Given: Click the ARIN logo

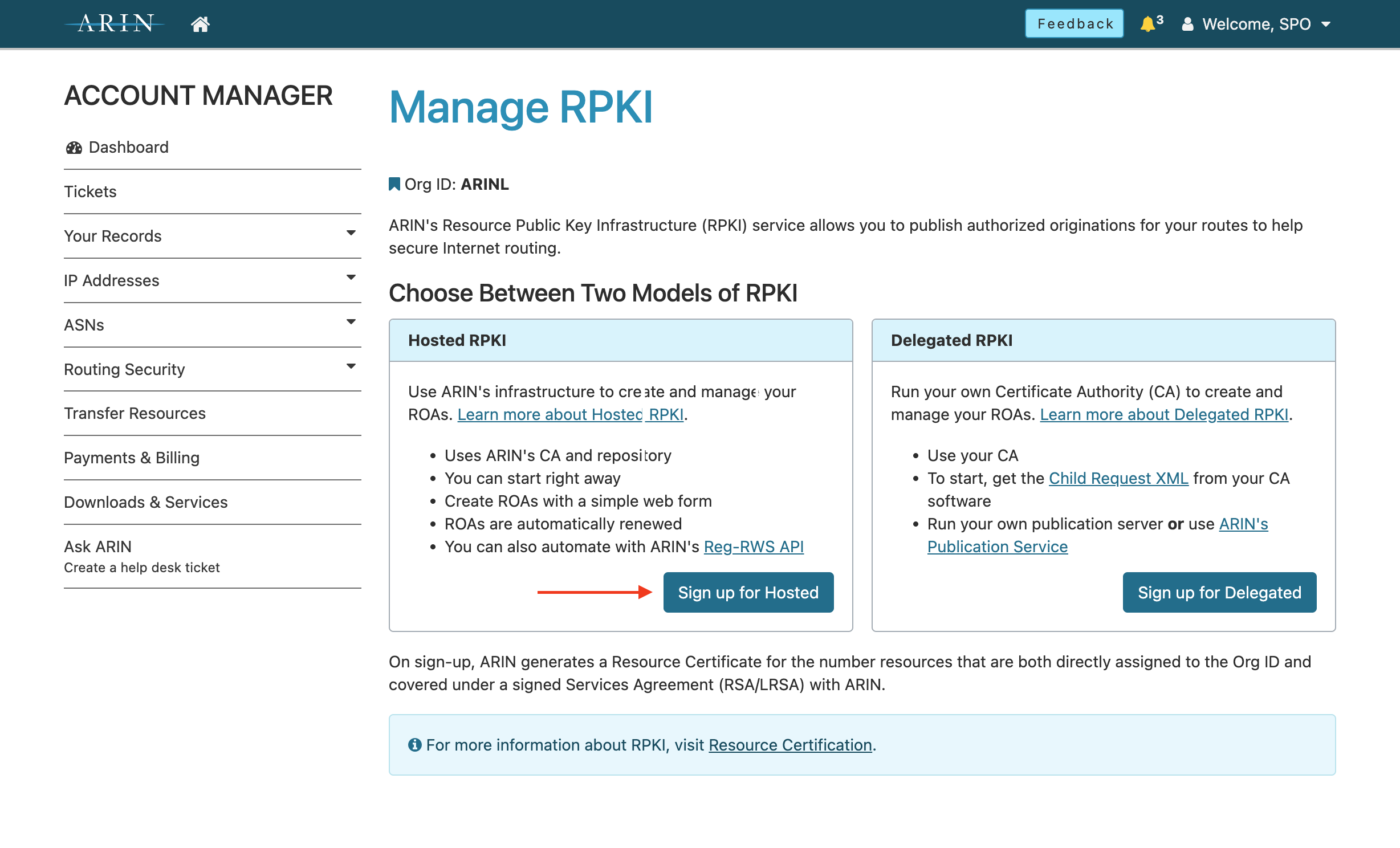Looking at the screenshot, I should (115, 23).
